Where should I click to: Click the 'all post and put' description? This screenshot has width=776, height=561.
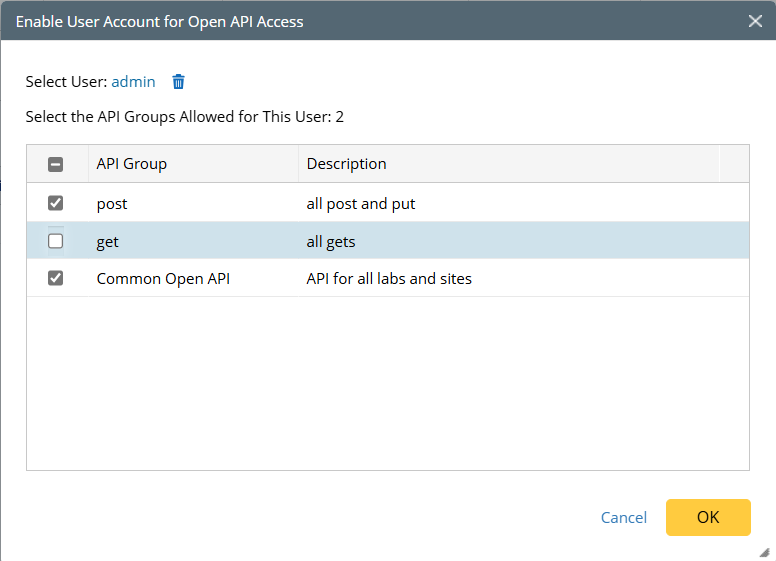click(361, 204)
